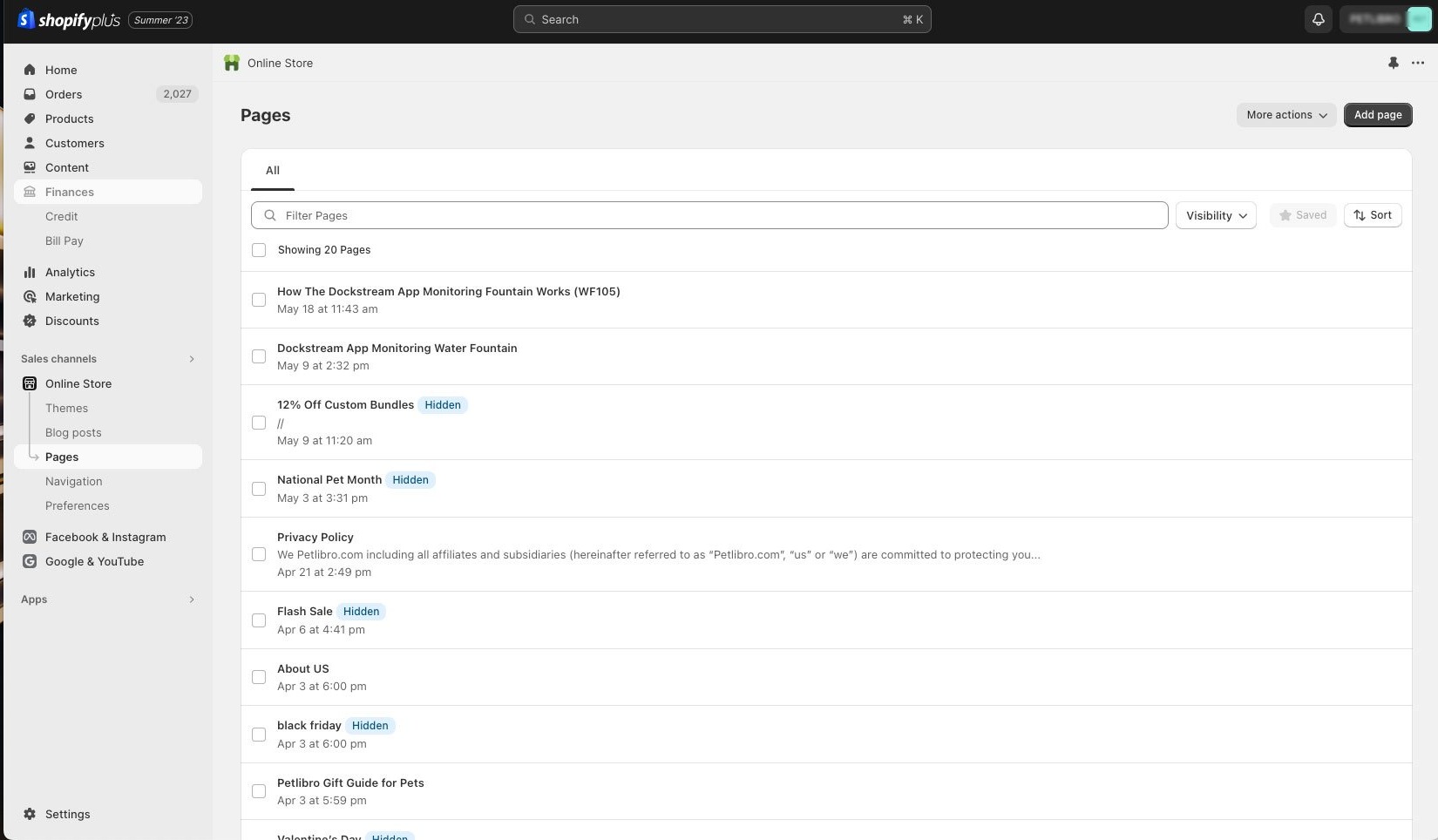Click the Sort button
Screen dimensions: 1438x840
coord(1373,215)
